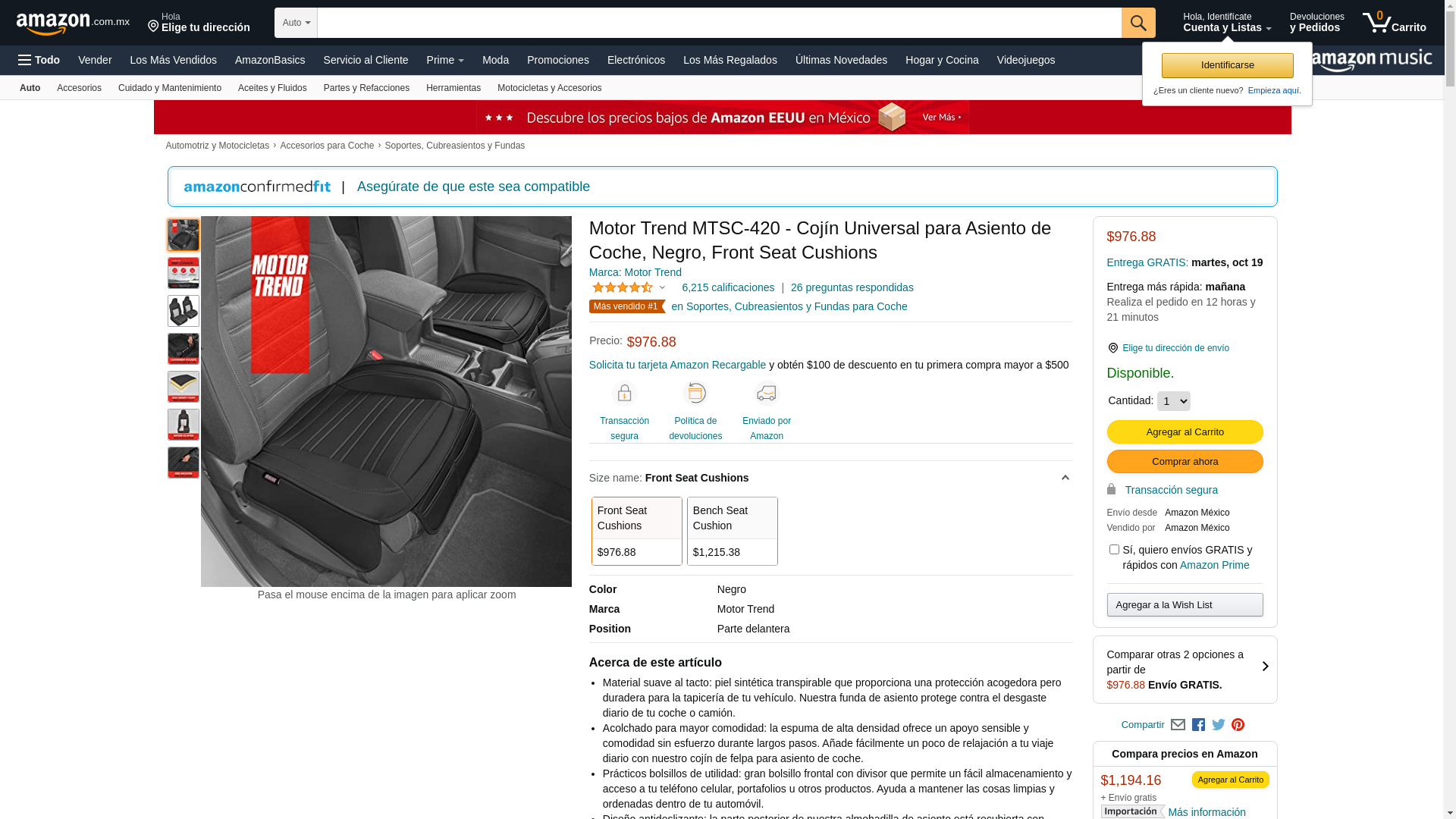Click the magnifying glass search button

1137,23
